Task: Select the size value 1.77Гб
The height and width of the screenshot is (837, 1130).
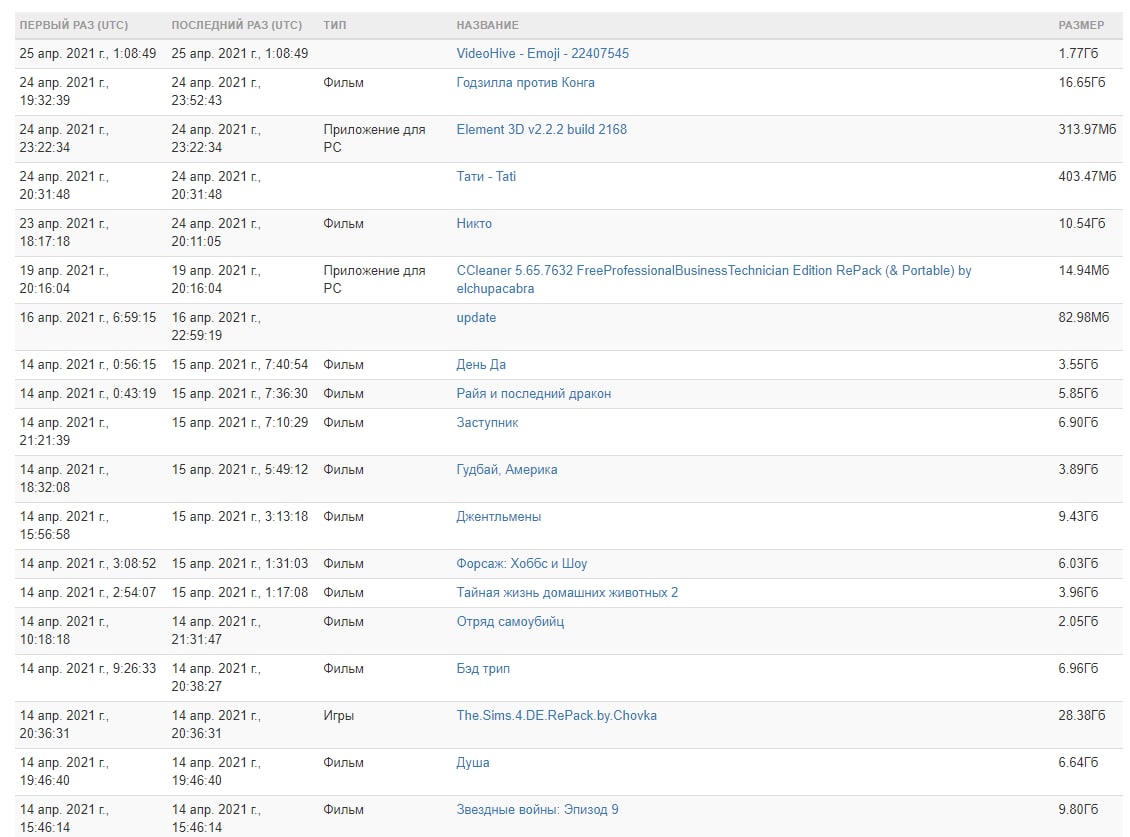Action: click(1078, 53)
